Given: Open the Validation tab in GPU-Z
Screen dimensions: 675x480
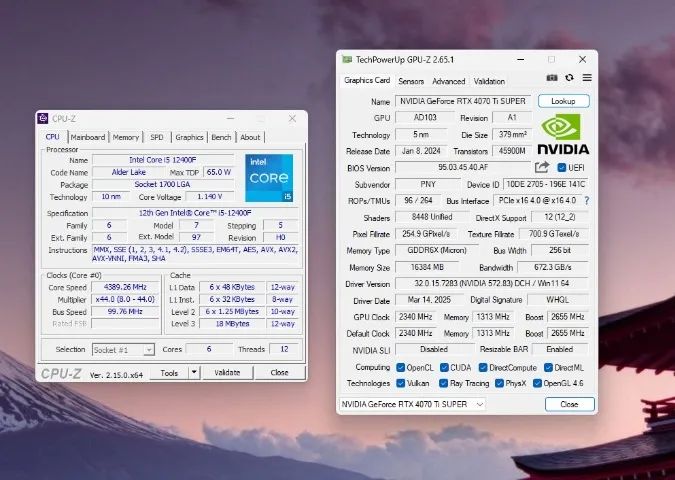Looking at the screenshot, I should [489, 81].
